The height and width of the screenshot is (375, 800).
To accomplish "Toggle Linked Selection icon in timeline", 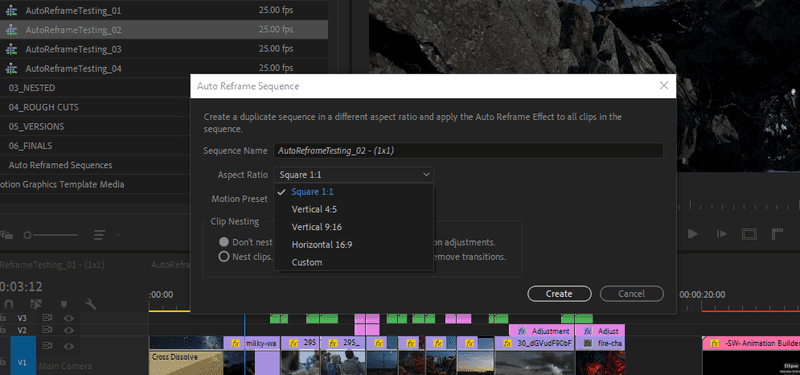I will pyautogui.click(x=36, y=304).
